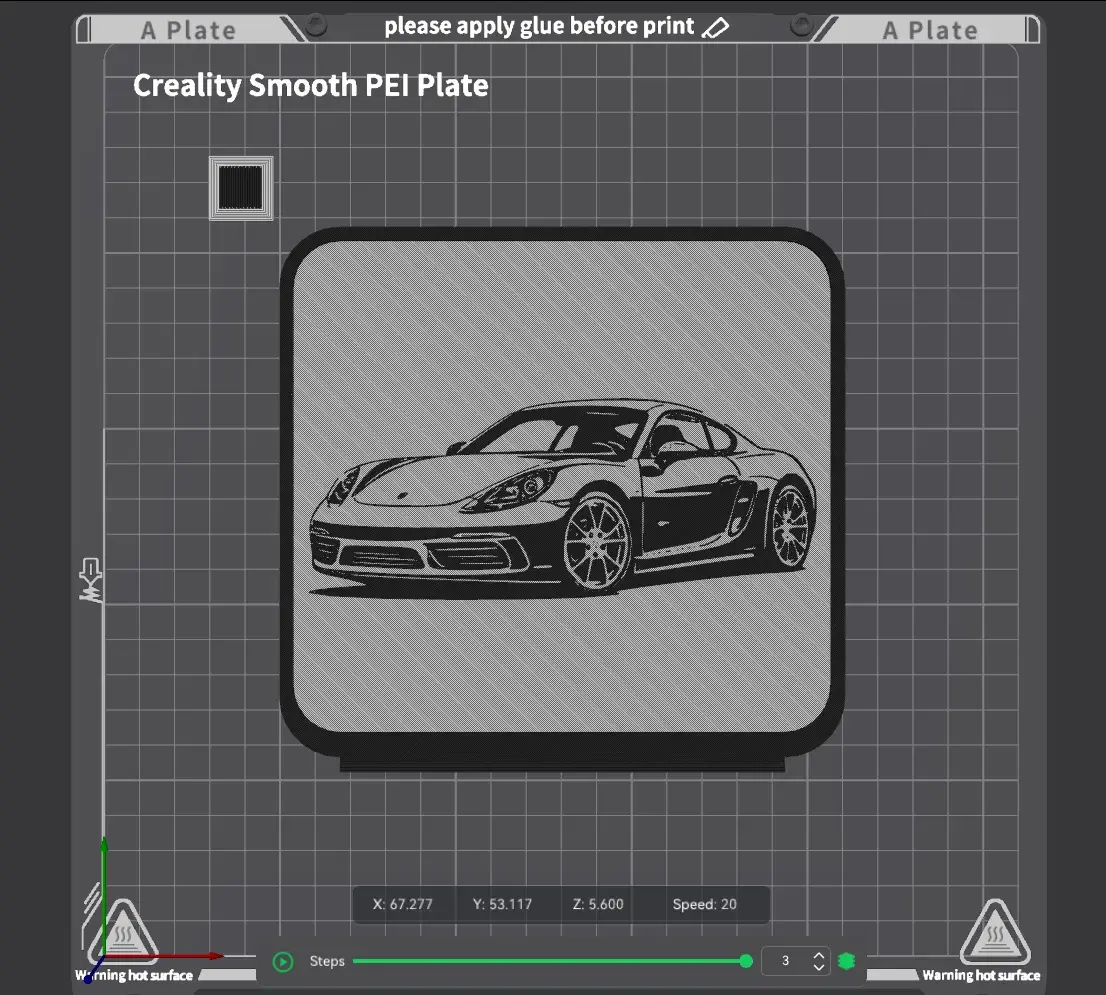Click the glue eraser icon at plate top

pos(715,28)
